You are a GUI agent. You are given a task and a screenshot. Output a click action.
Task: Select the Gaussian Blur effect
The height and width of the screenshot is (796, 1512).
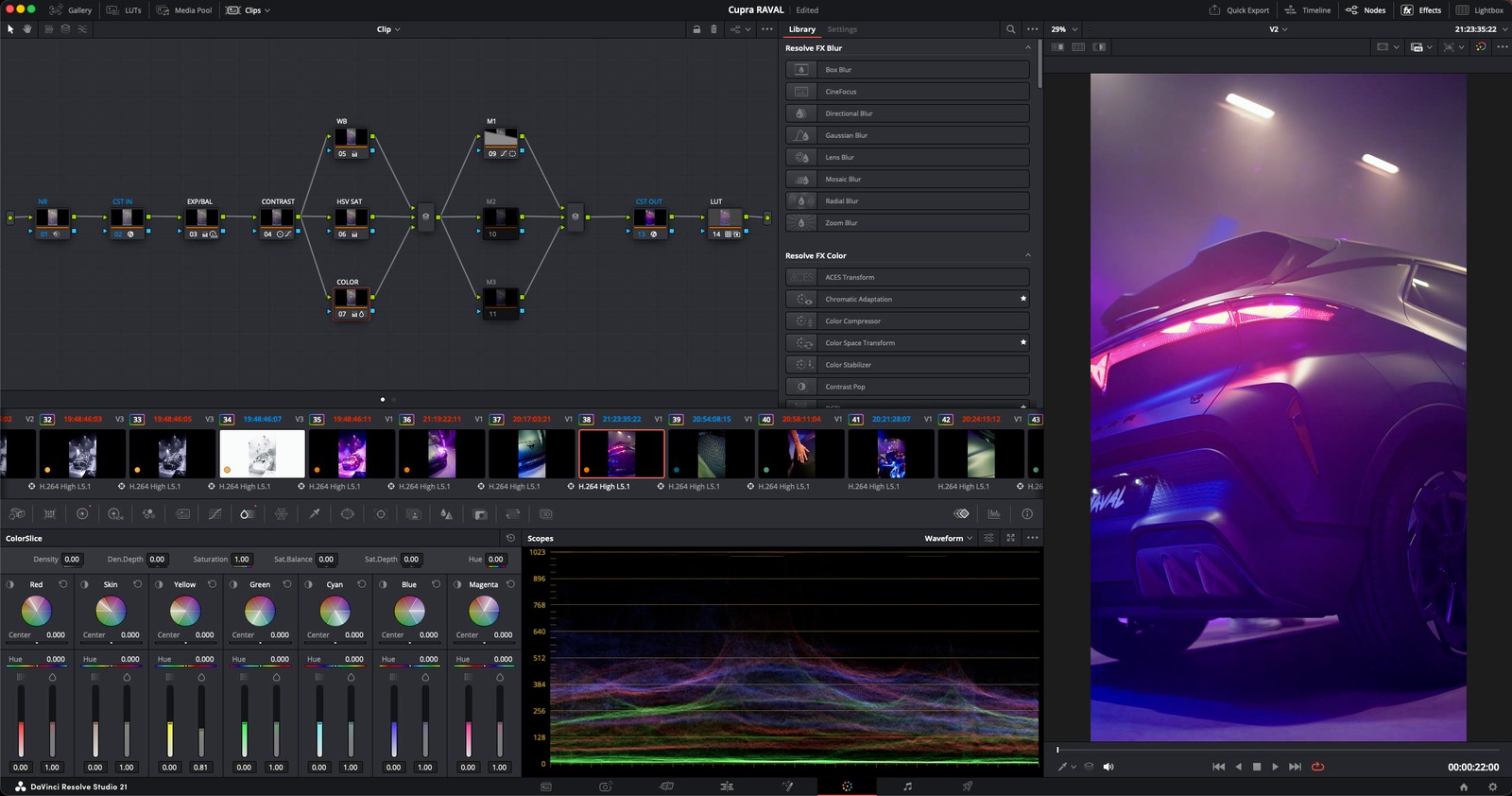pyautogui.click(x=907, y=135)
